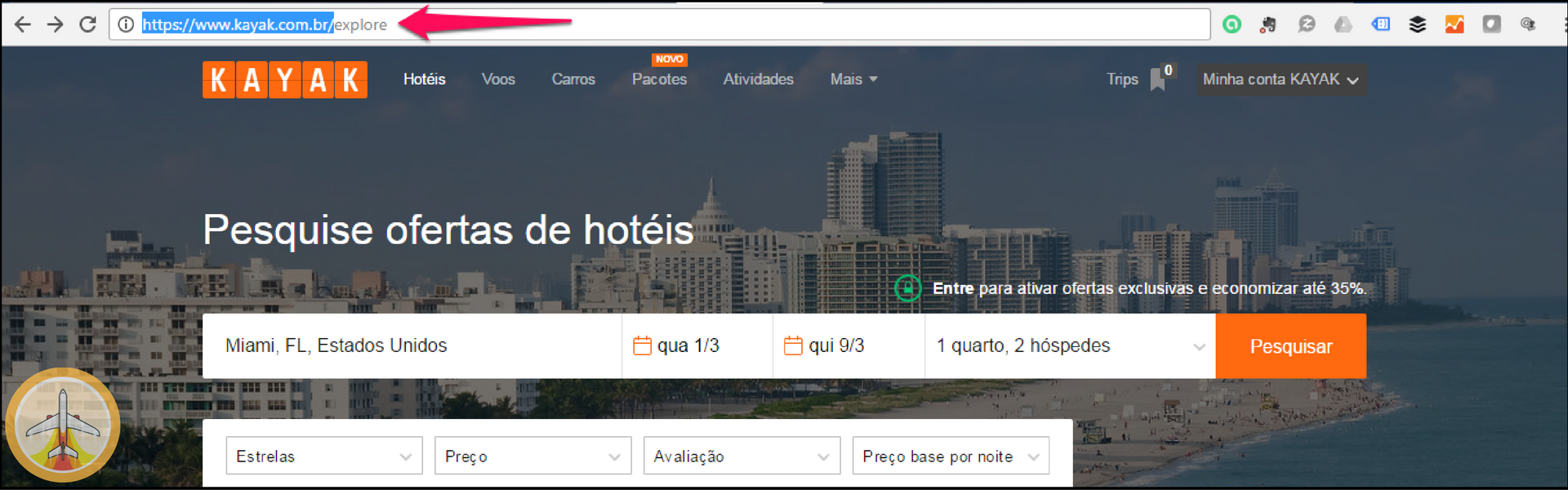Select the Voos menu item

pos(498,79)
